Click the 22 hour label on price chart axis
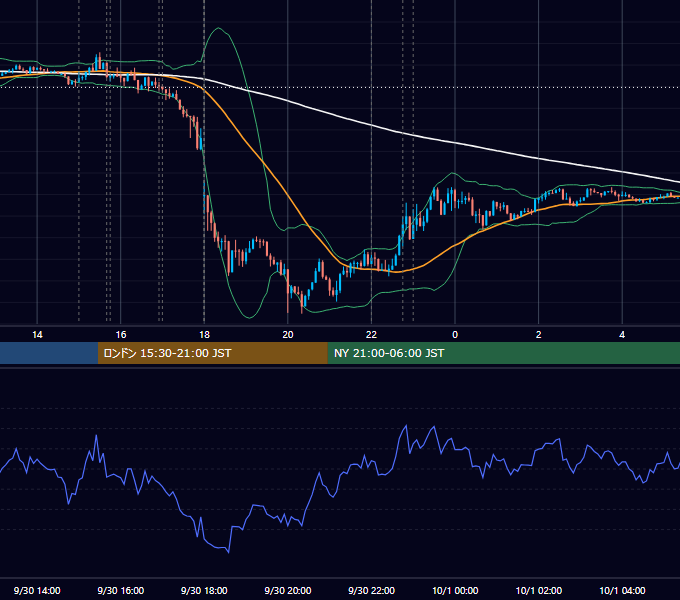The width and height of the screenshot is (680, 600). tap(371, 335)
